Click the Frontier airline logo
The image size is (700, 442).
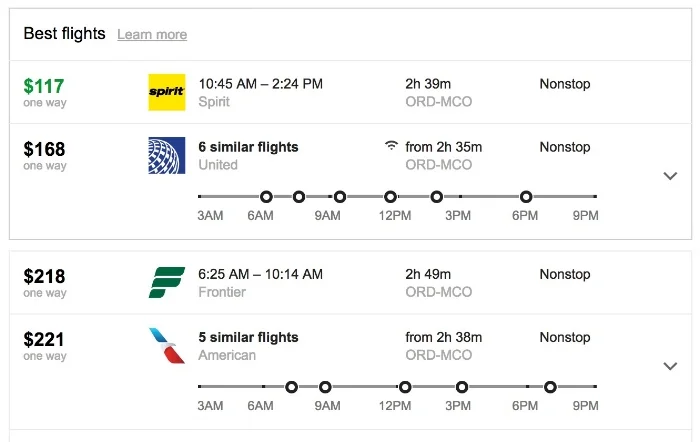coord(166,282)
